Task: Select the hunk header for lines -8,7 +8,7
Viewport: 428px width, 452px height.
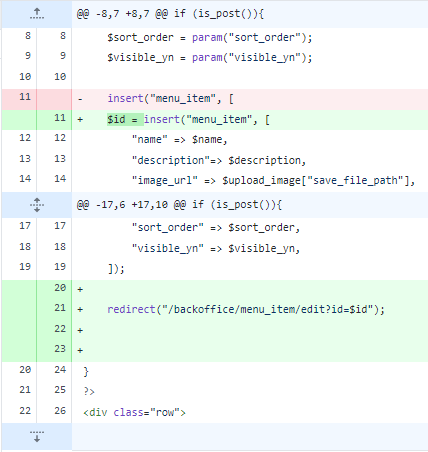Action: click(x=170, y=14)
